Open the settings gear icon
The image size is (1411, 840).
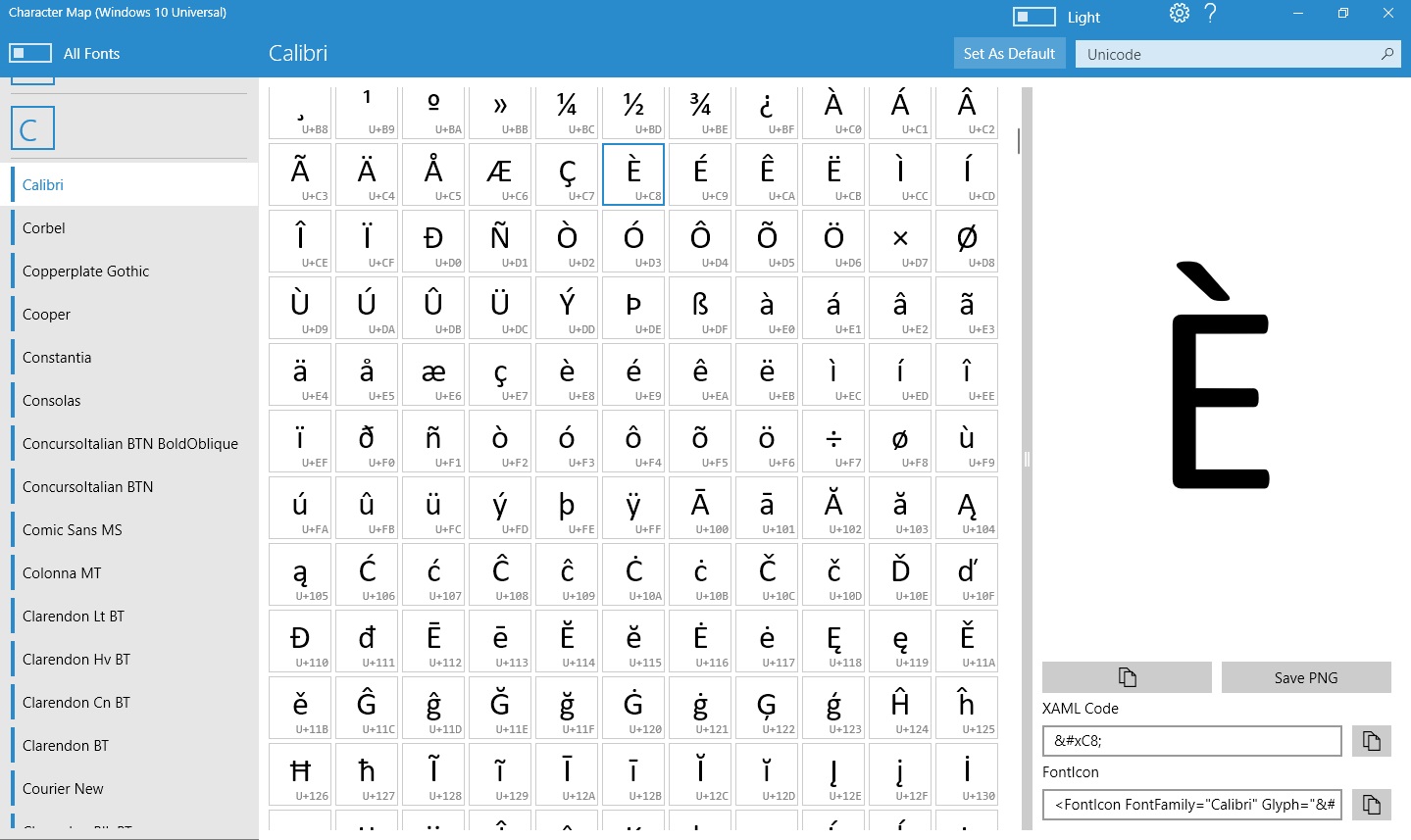pyautogui.click(x=1179, y=13)
